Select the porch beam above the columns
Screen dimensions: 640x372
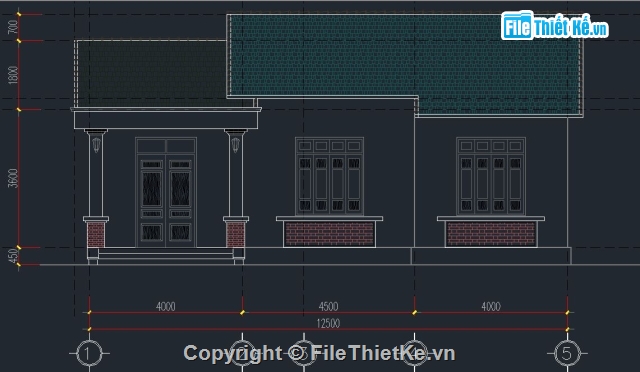166,120
